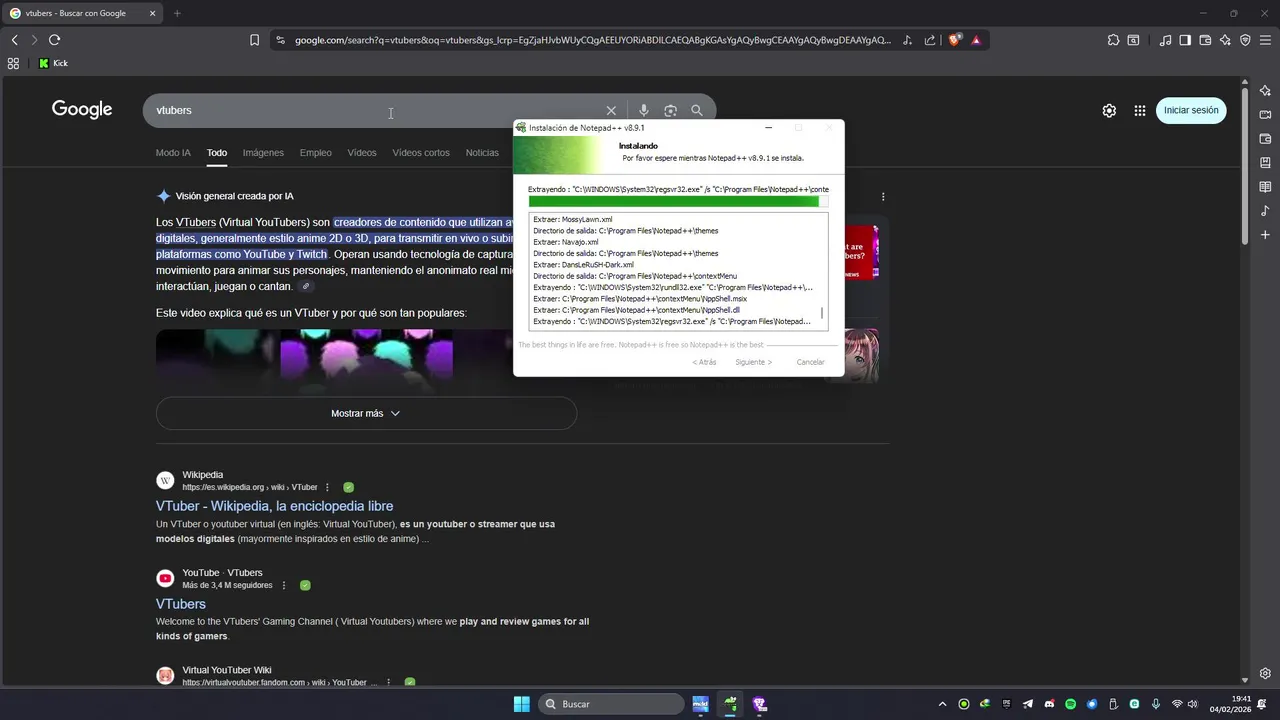
Task: Search by image with Google Lens icon
Action: point(670,110)
